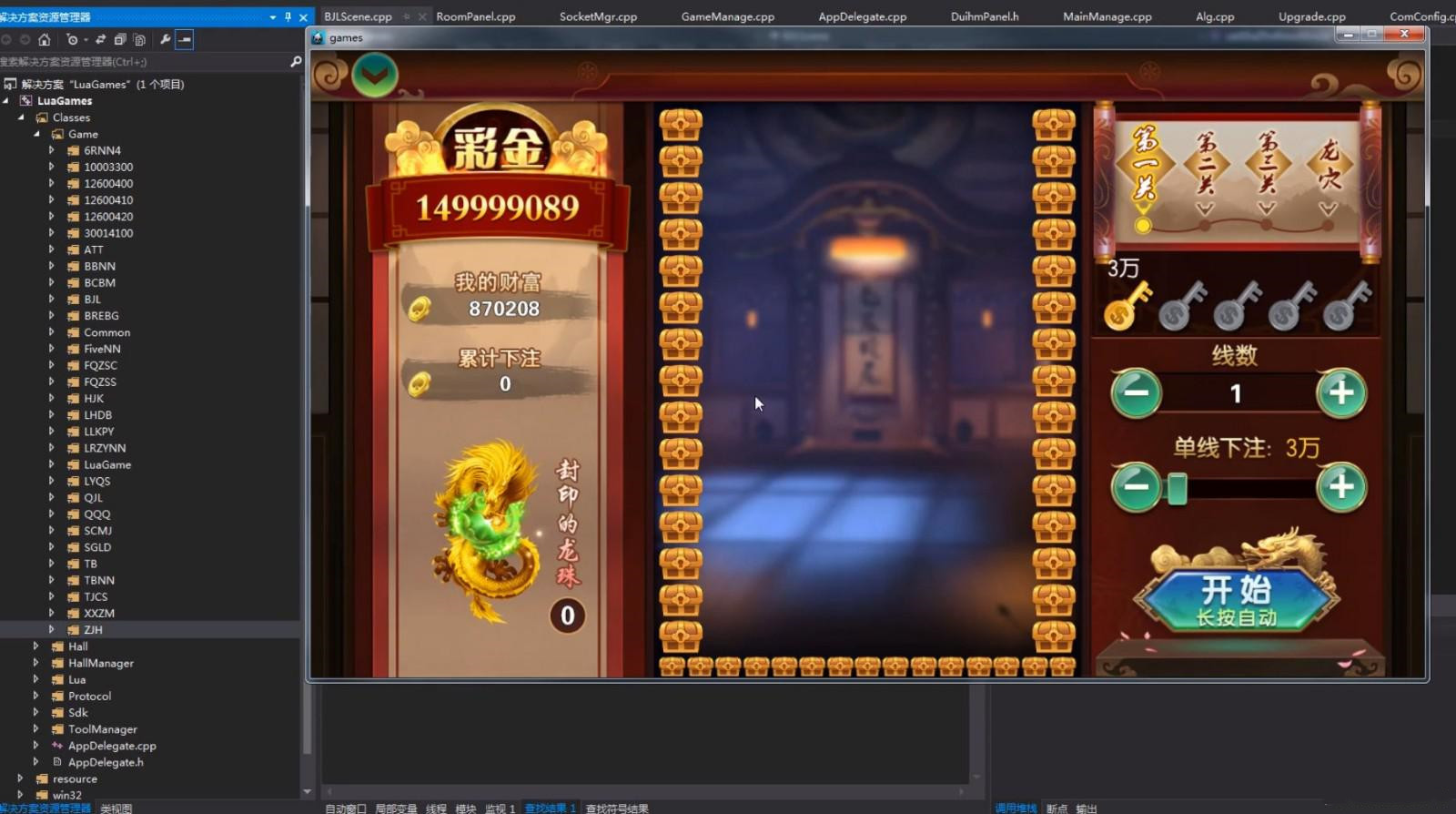This screenshot has width=1456, height=814.
Task: Select the 龙穴 stage diamond
Action: (x=1329, y=164)
